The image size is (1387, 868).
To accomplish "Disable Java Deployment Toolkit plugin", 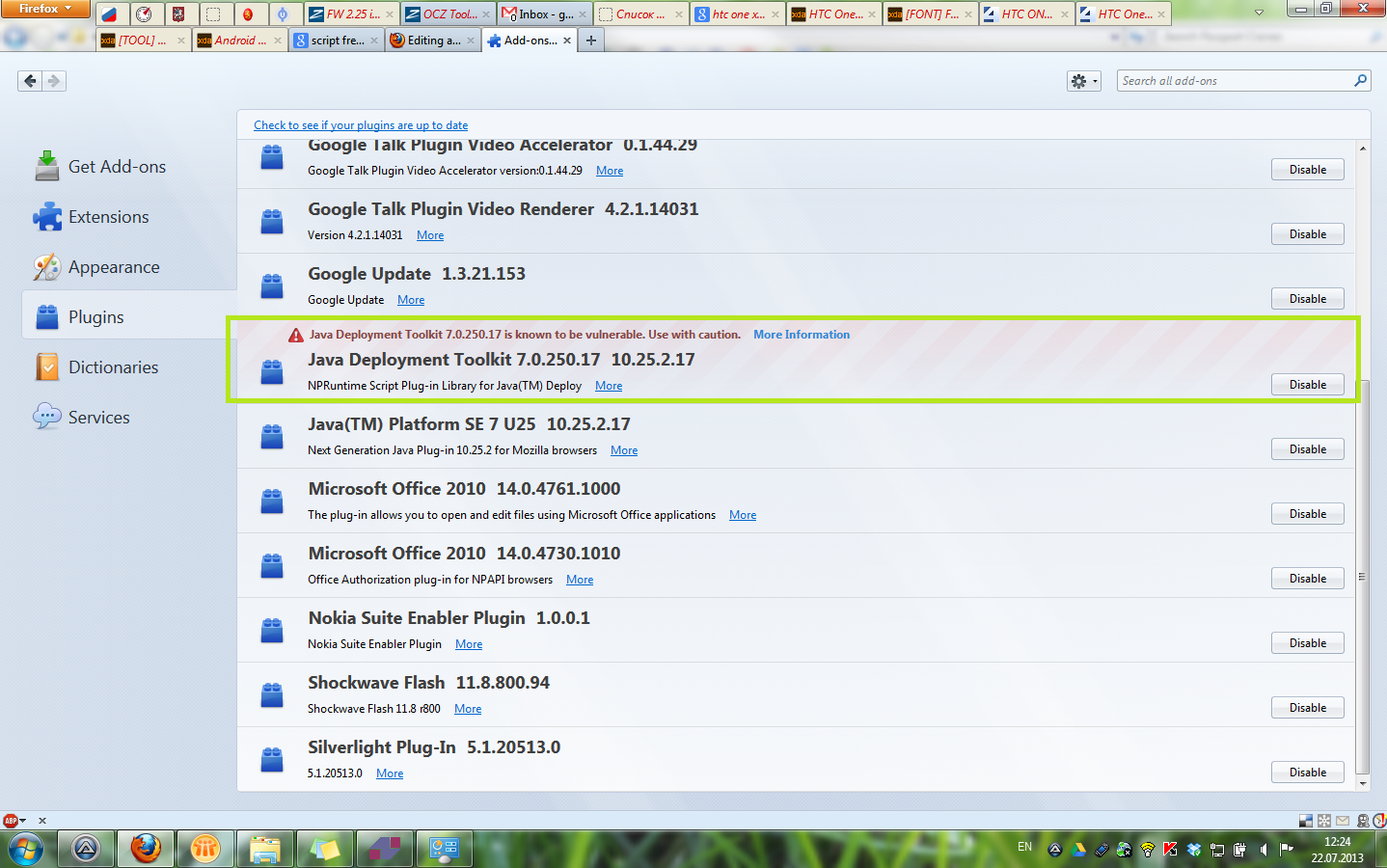I will [1307, 385].
